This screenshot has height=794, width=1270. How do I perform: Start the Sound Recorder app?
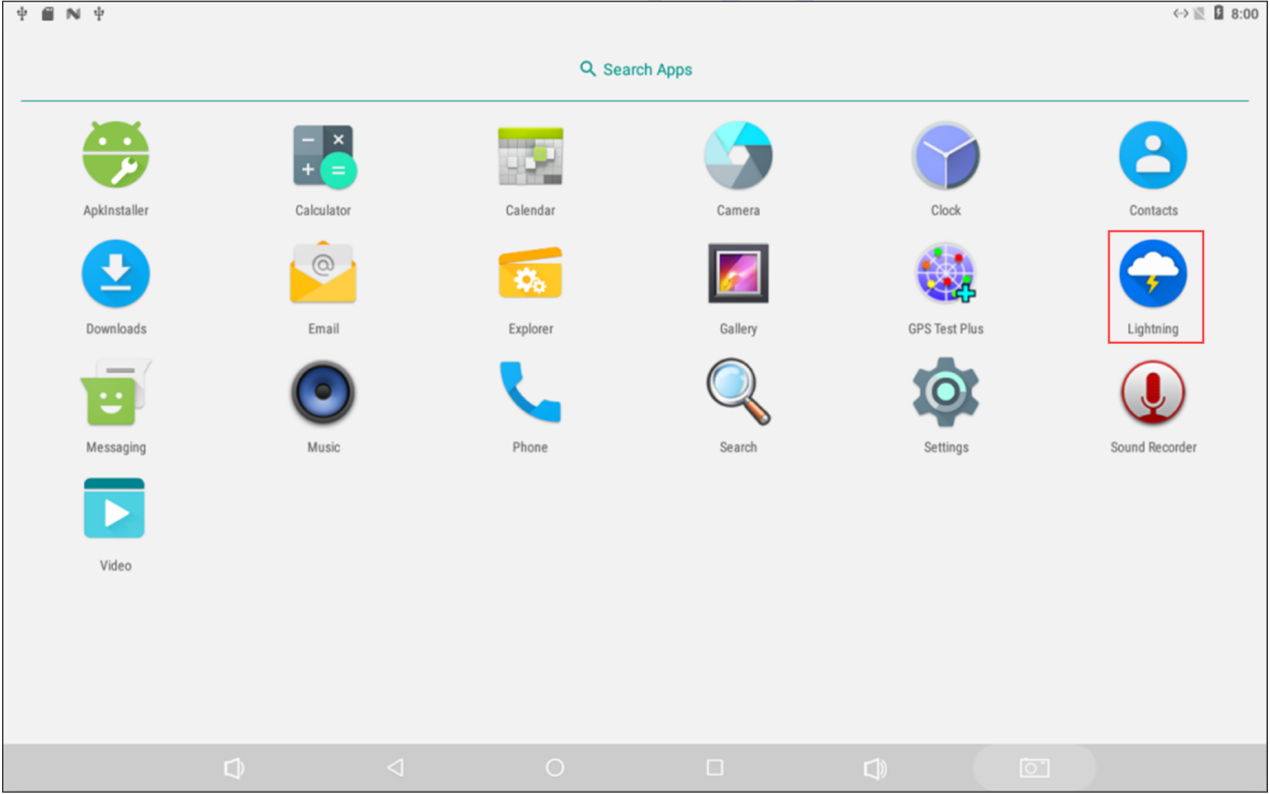click(1153, 393)
